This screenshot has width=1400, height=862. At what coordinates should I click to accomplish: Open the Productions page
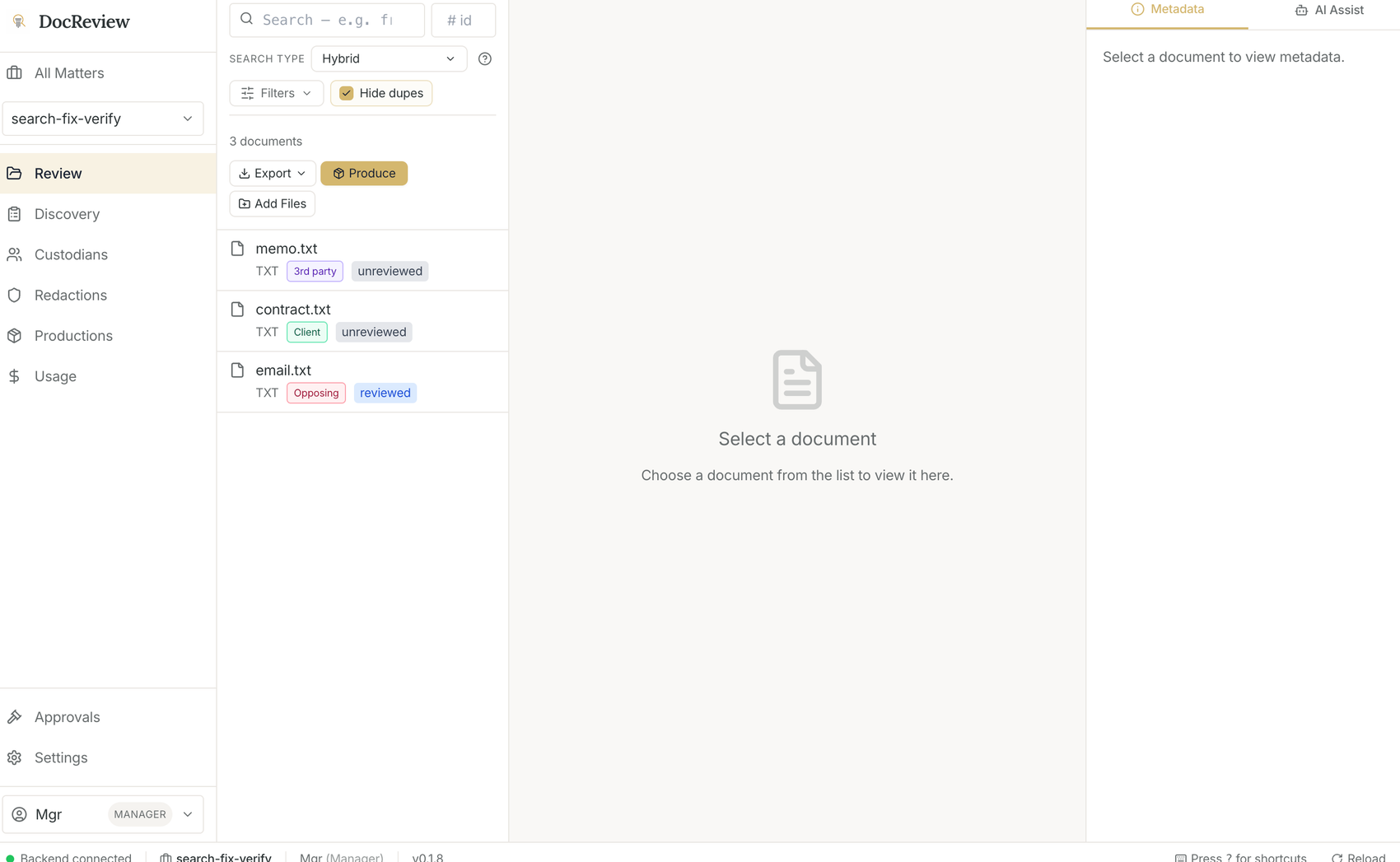click(108, 336)
